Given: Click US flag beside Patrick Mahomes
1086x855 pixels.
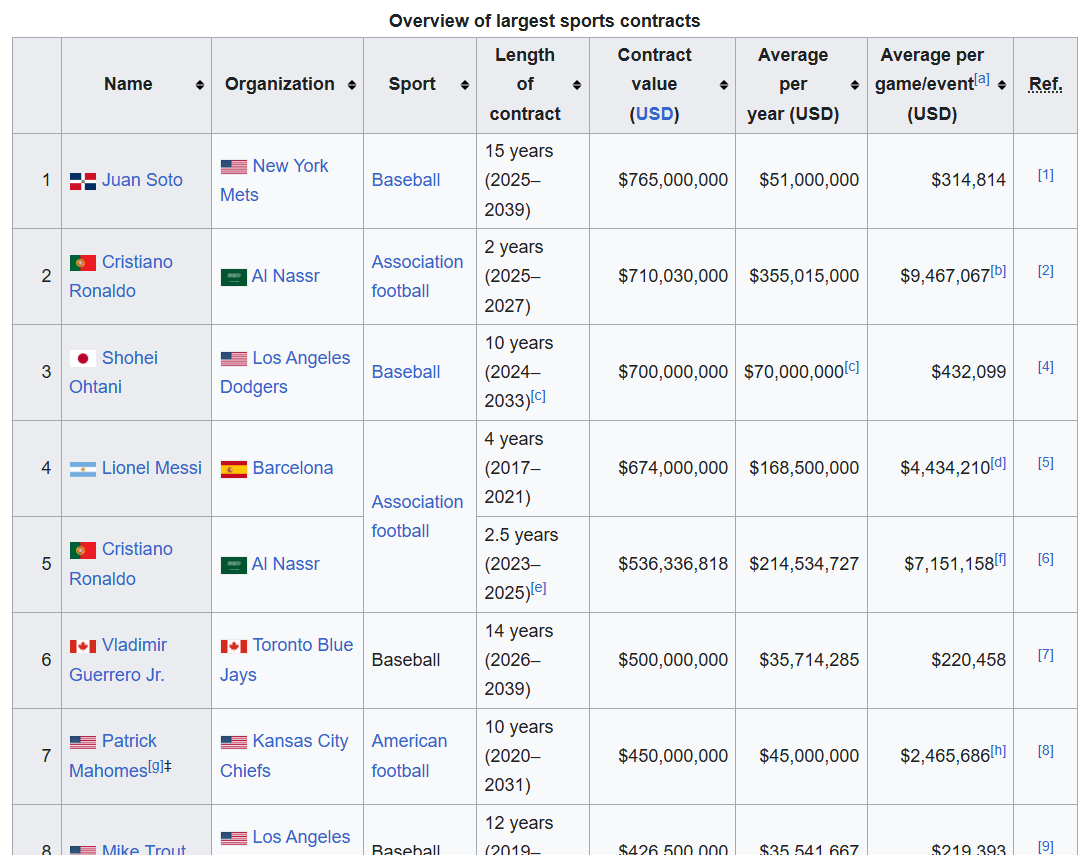Looking at the screenshot, I should click(82, 743).
